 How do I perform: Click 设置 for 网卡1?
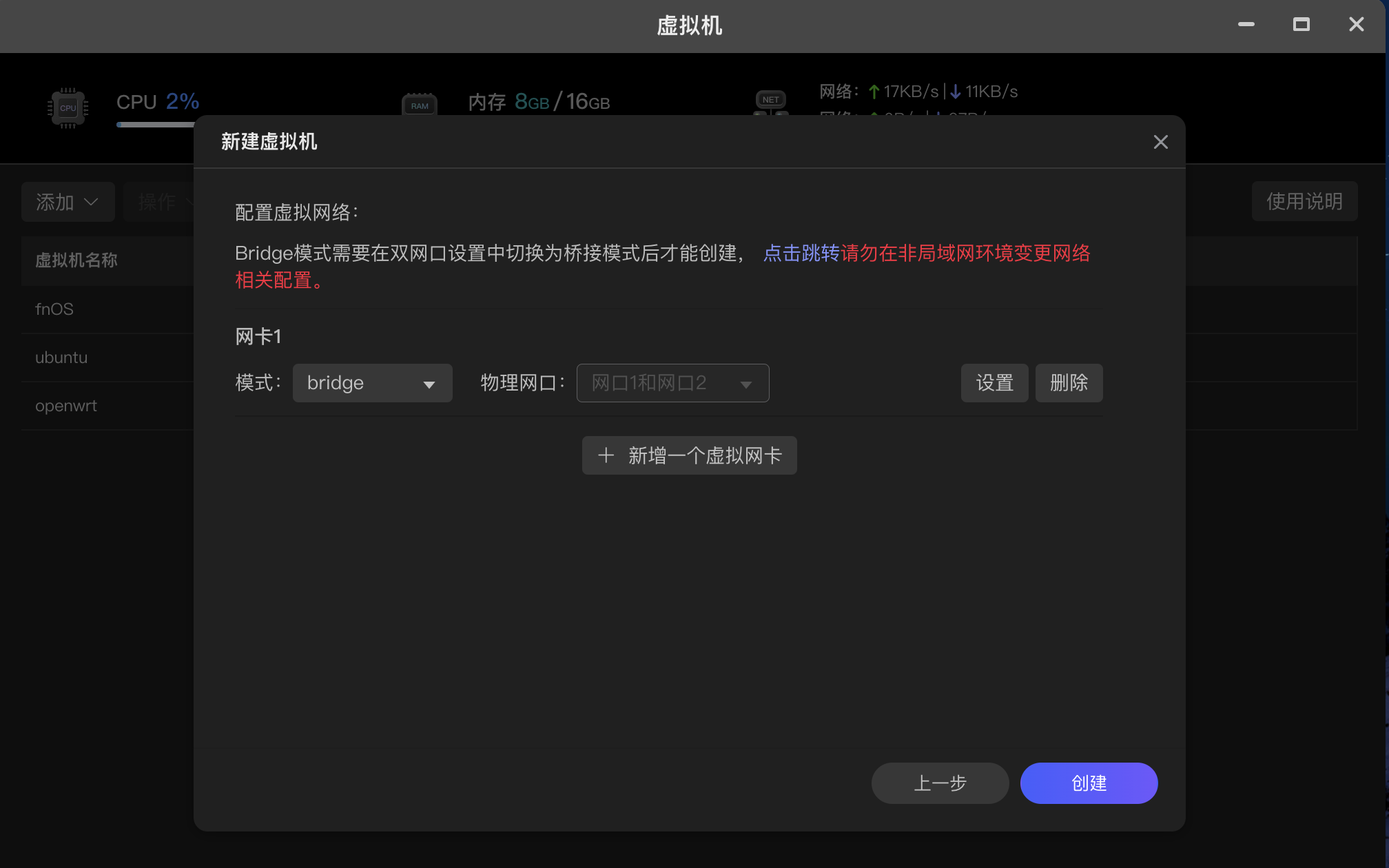pyautogui.click(x=994, y=383)
